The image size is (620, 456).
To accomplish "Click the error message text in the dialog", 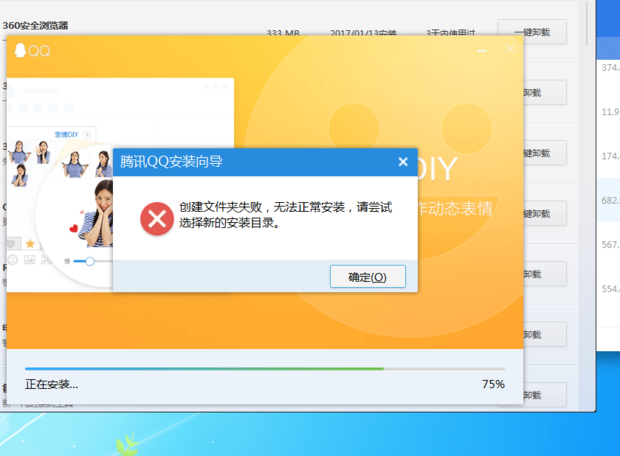I will click(x=285, y=215).
